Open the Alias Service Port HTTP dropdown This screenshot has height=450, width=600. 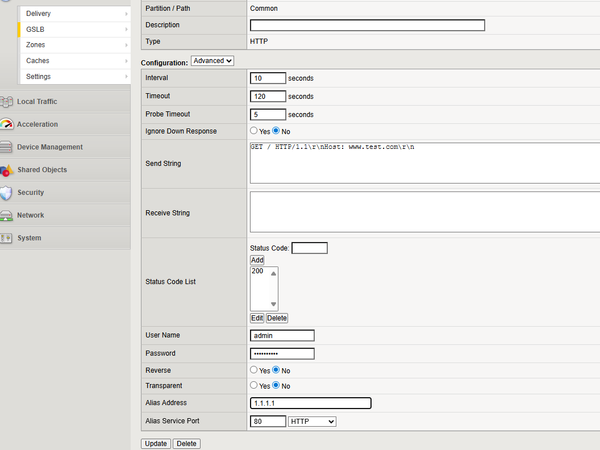point(312,421)
